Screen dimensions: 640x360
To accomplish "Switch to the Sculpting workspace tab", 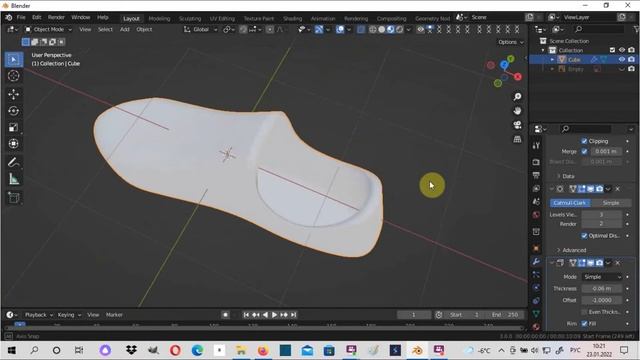I will [x=190, y=18].
